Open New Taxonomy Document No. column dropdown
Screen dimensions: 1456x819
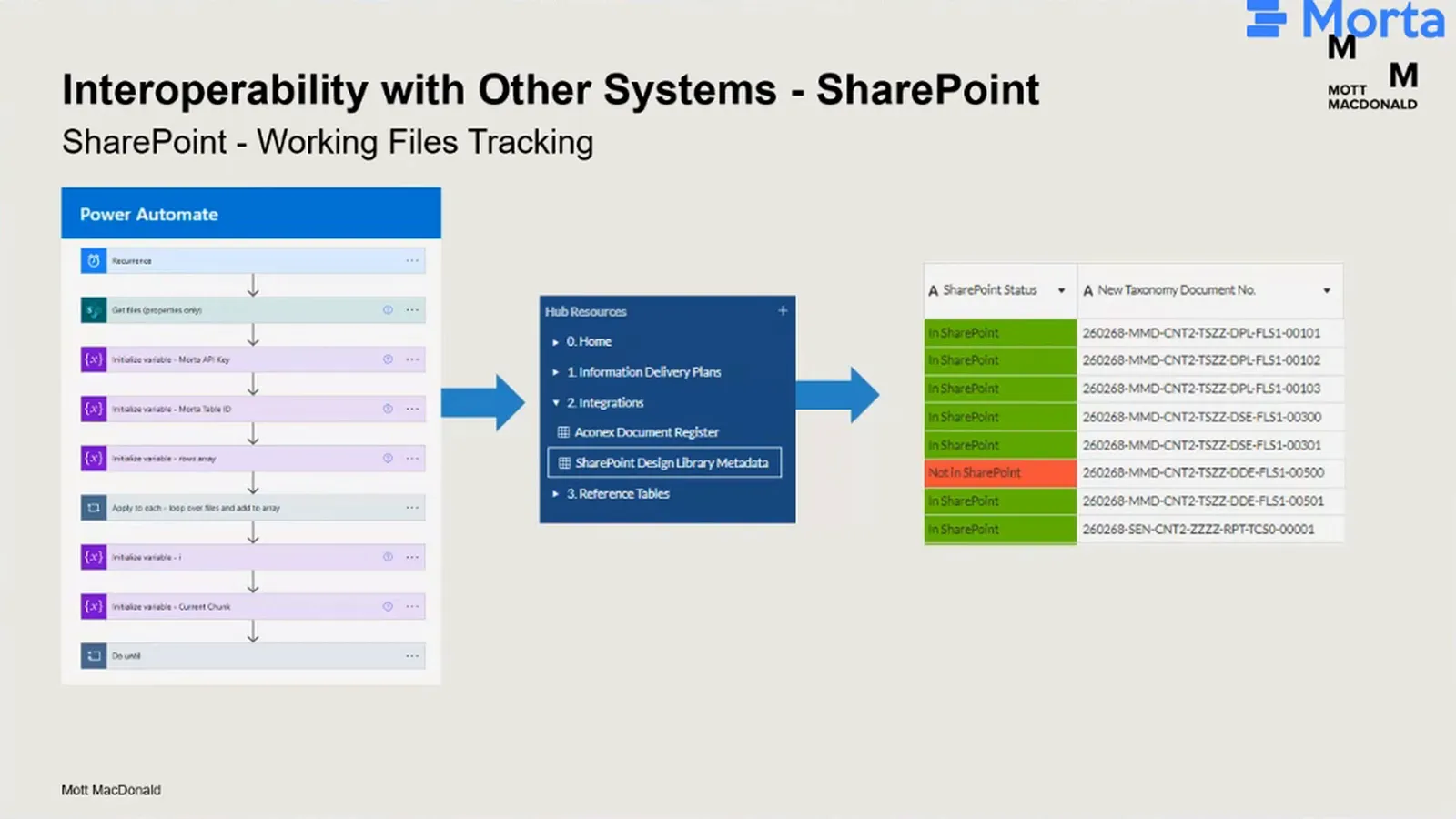point(1327,290)
